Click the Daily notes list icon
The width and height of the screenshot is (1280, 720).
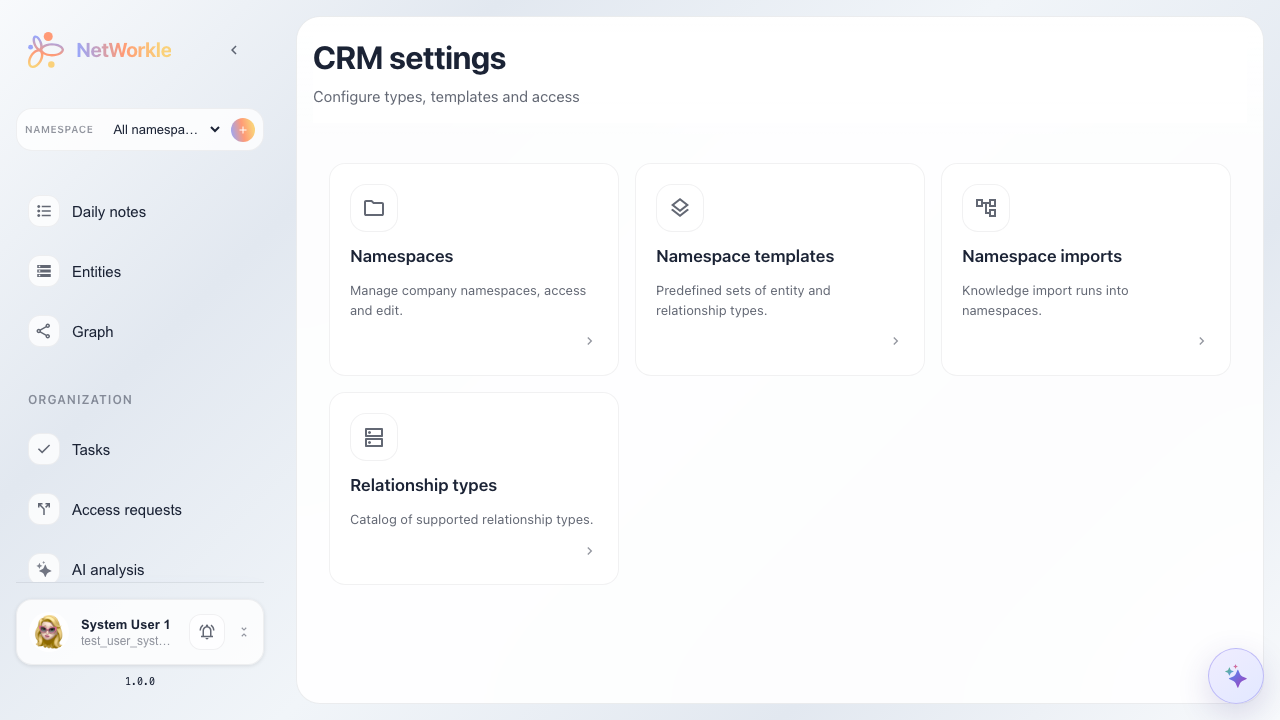44,211
